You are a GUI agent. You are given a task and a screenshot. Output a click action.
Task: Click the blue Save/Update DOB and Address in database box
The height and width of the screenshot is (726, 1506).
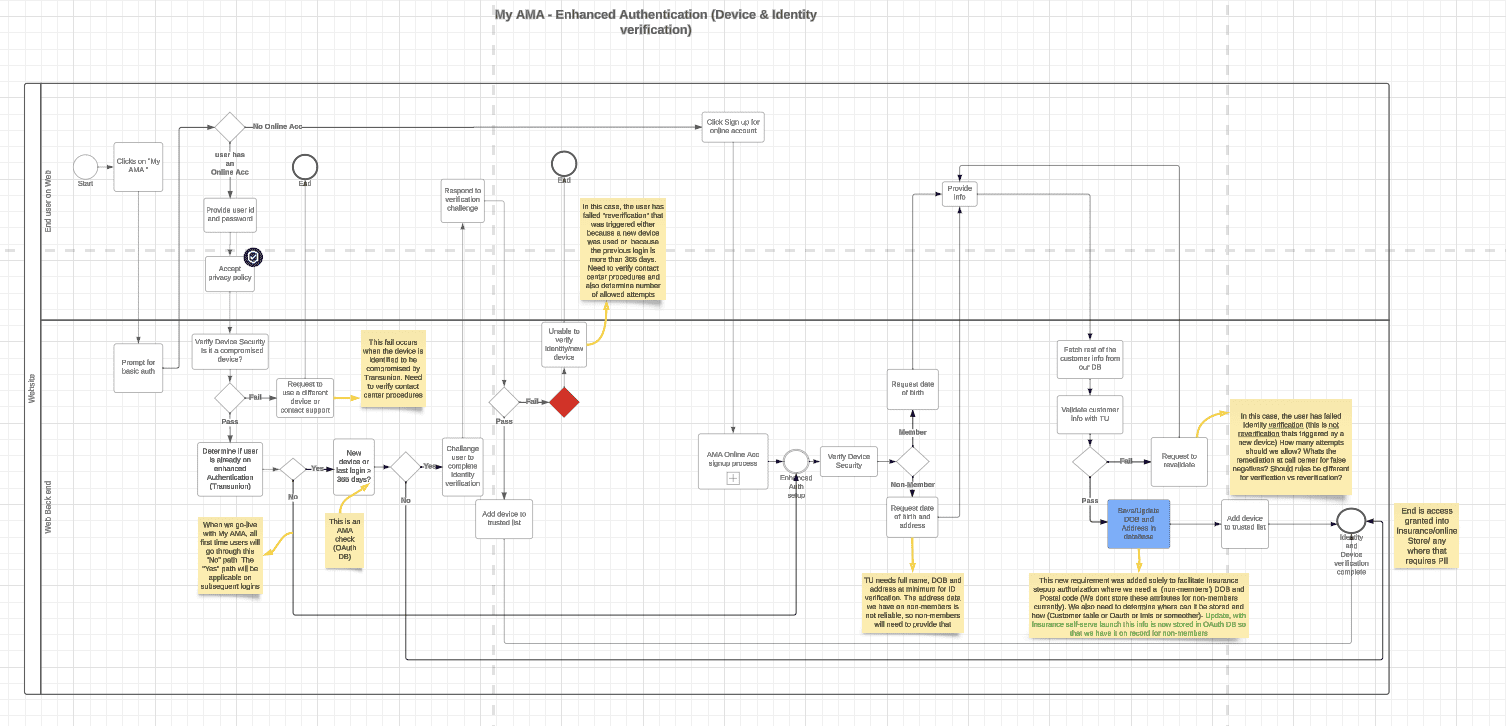(x=1139, y=524)
